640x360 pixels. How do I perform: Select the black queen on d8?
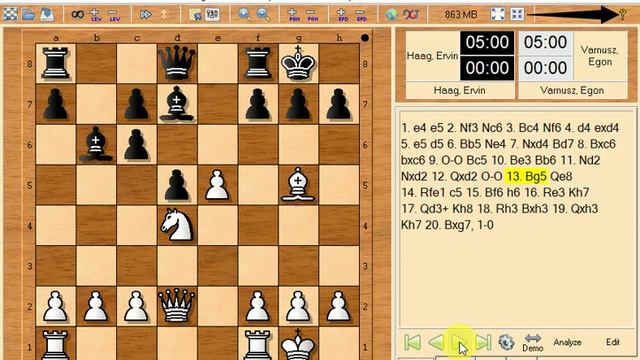click(177, 63)
